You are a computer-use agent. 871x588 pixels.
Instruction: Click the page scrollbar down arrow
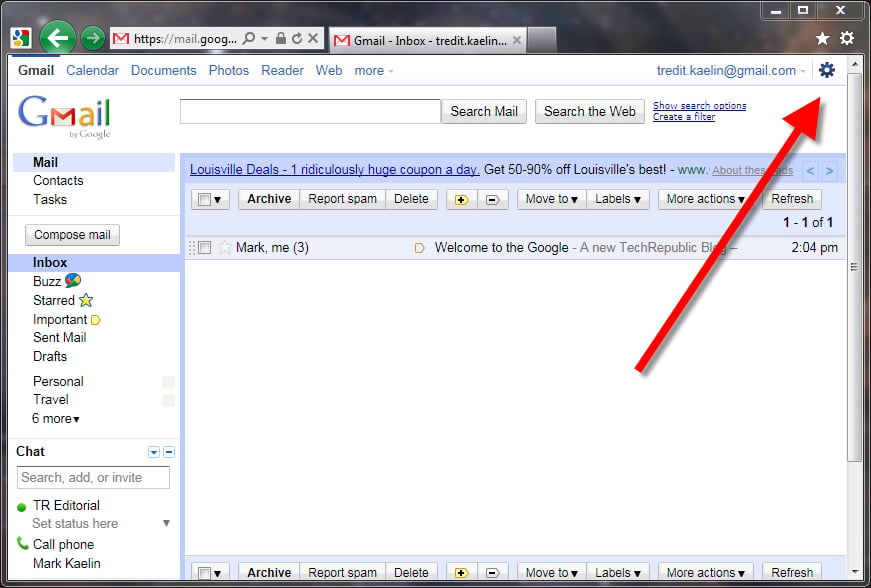click(854, 571)
